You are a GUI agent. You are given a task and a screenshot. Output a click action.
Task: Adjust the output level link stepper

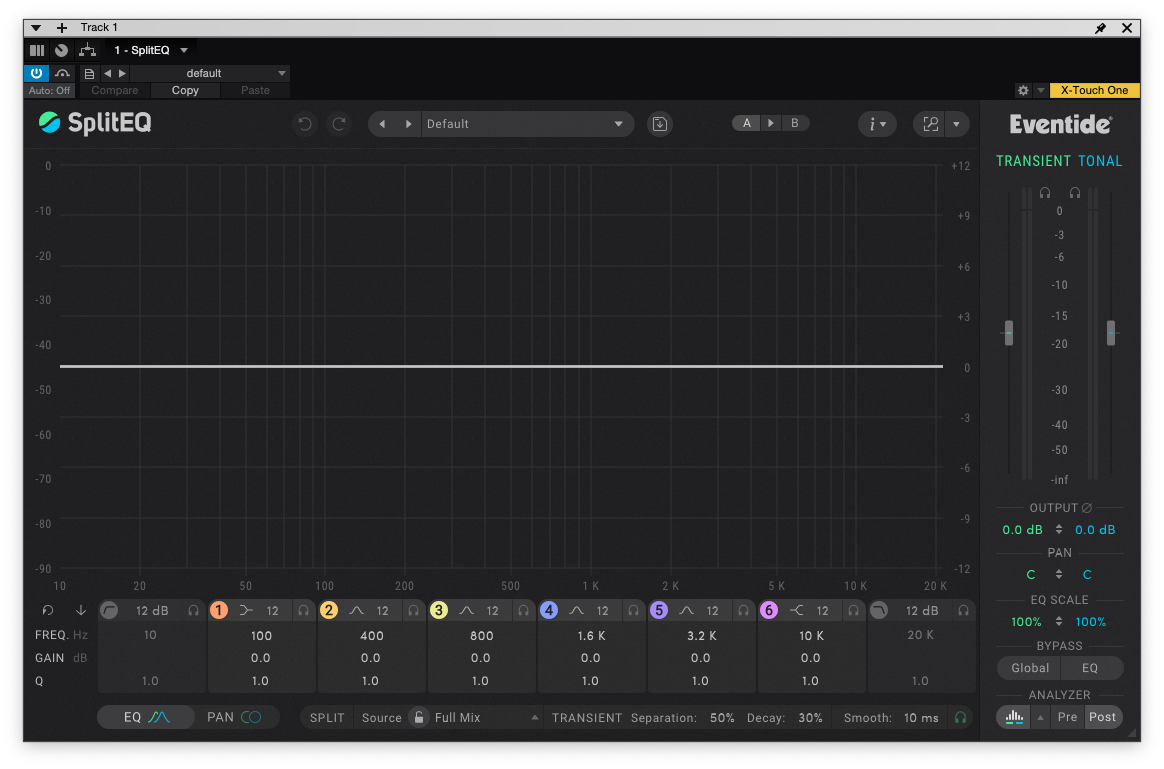[x=1059, y=529]
